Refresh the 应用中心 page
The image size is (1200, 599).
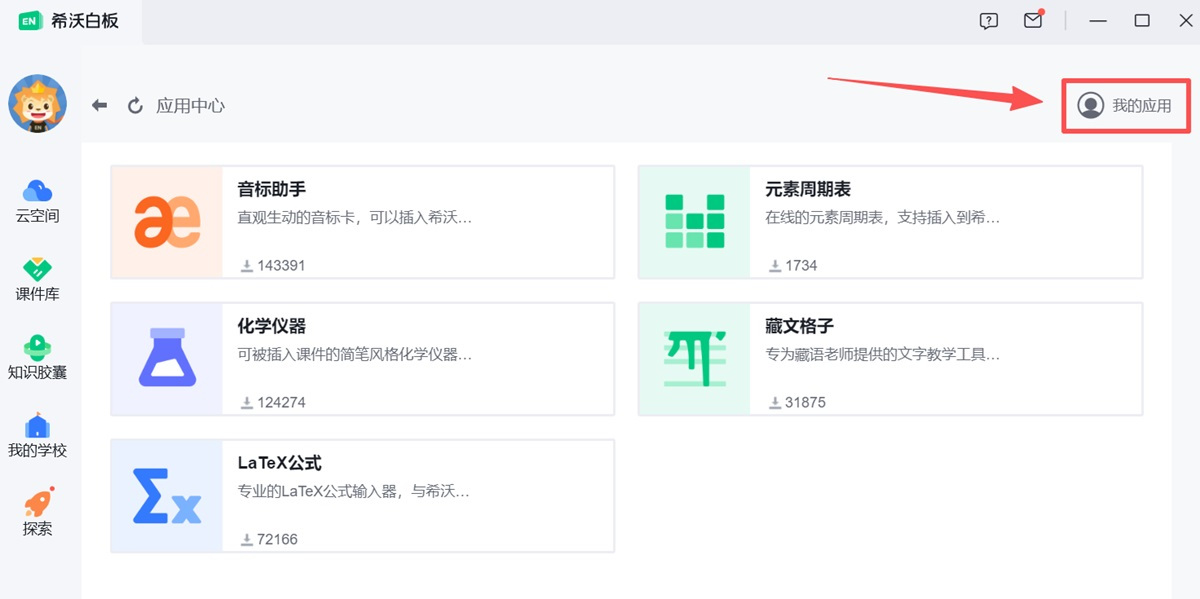coord(135,105)
